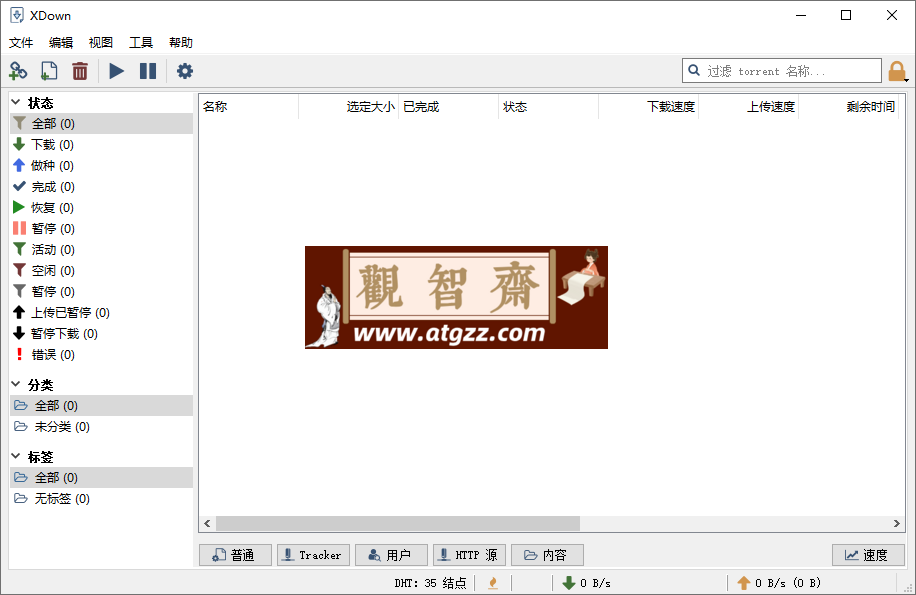Screen dimensions: 916x595
Task: Open the 编辑 menu
Action: [61, 43]
